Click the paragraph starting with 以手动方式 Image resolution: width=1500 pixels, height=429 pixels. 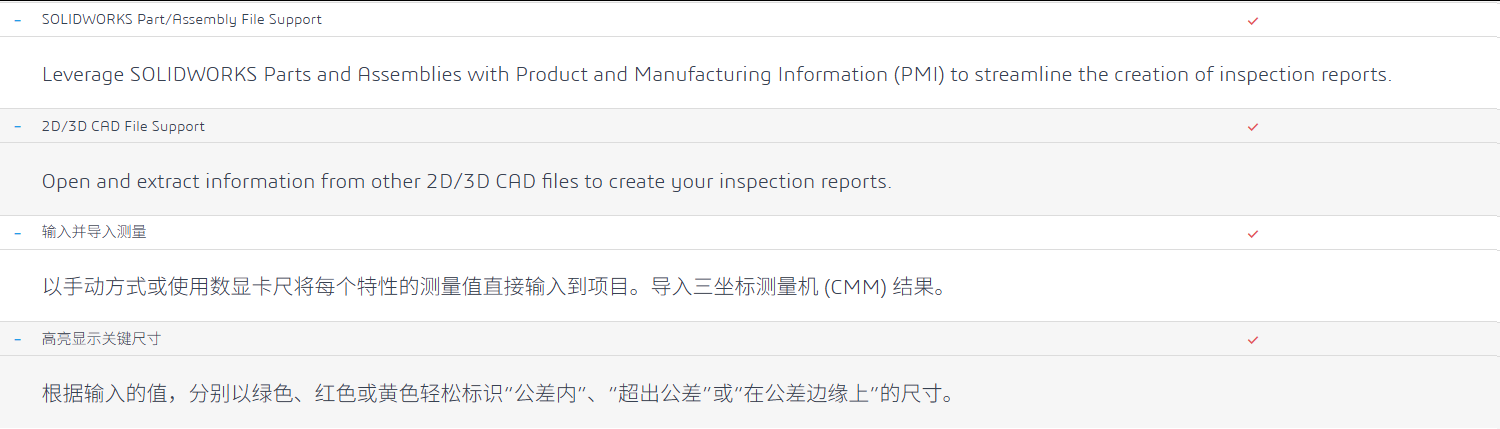(x=493, y=288)
